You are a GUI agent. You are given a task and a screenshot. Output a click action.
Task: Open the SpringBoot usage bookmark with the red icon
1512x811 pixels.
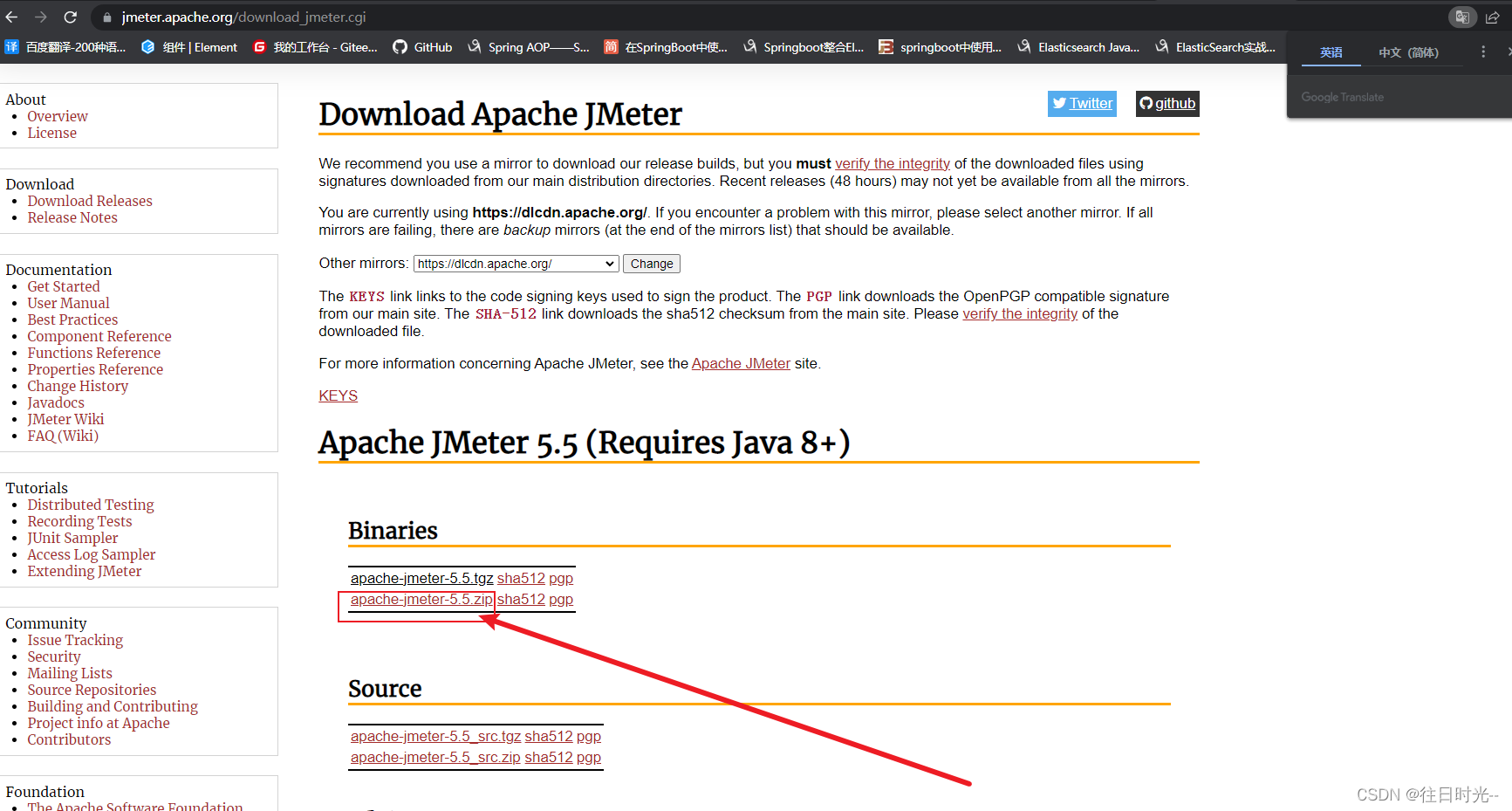(666, 47)
